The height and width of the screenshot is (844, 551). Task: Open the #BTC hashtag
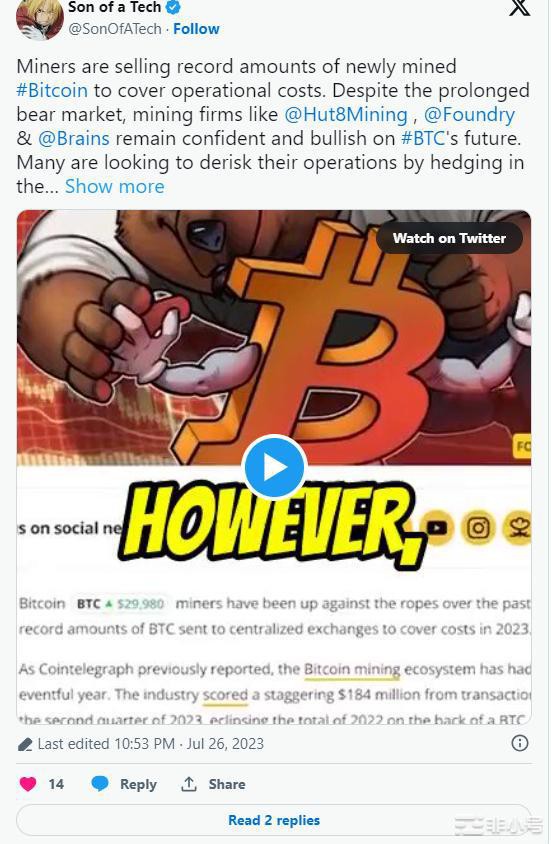click(423, 138)
